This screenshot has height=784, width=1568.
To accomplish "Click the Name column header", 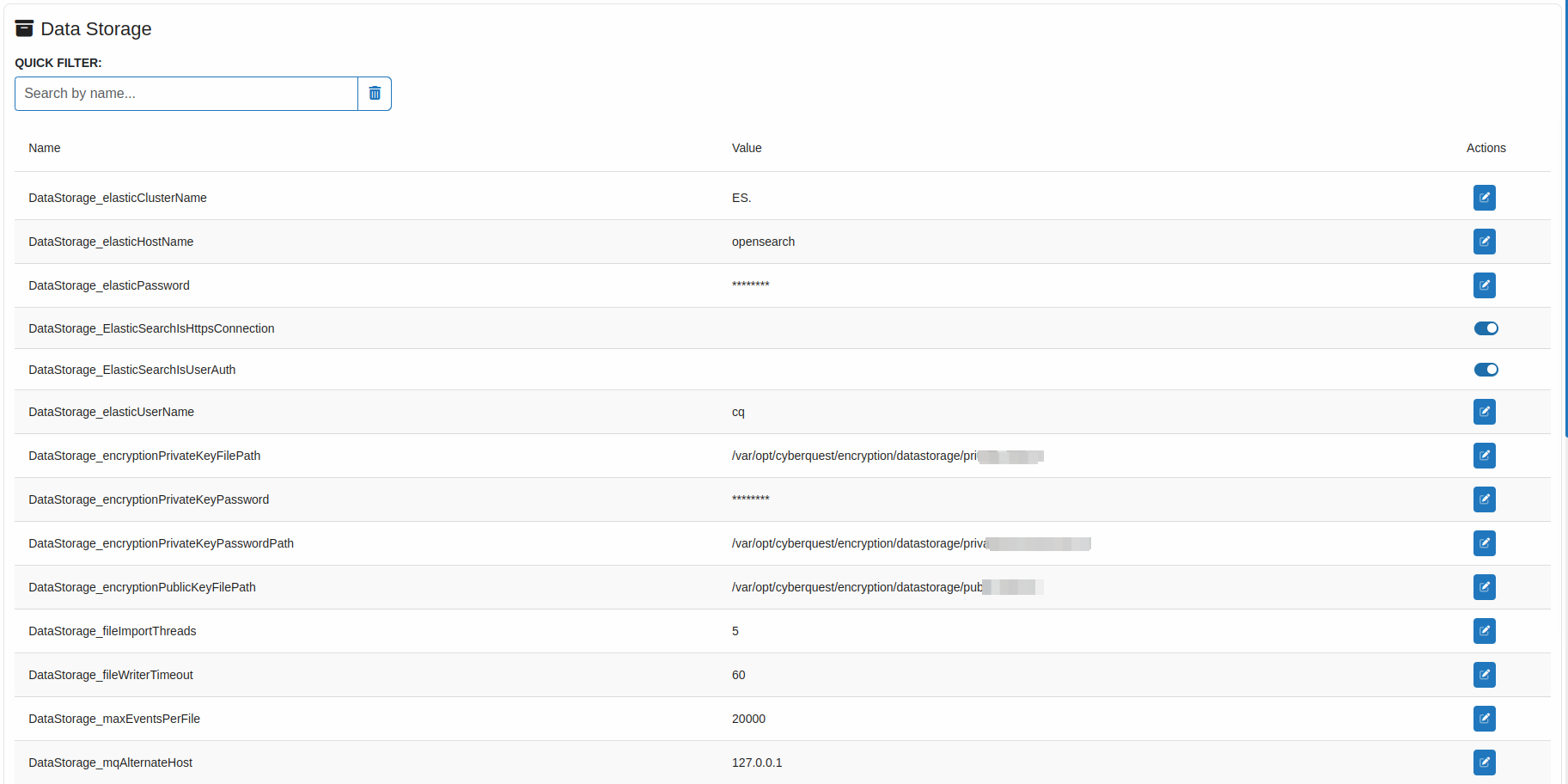I will coord(45,148).
